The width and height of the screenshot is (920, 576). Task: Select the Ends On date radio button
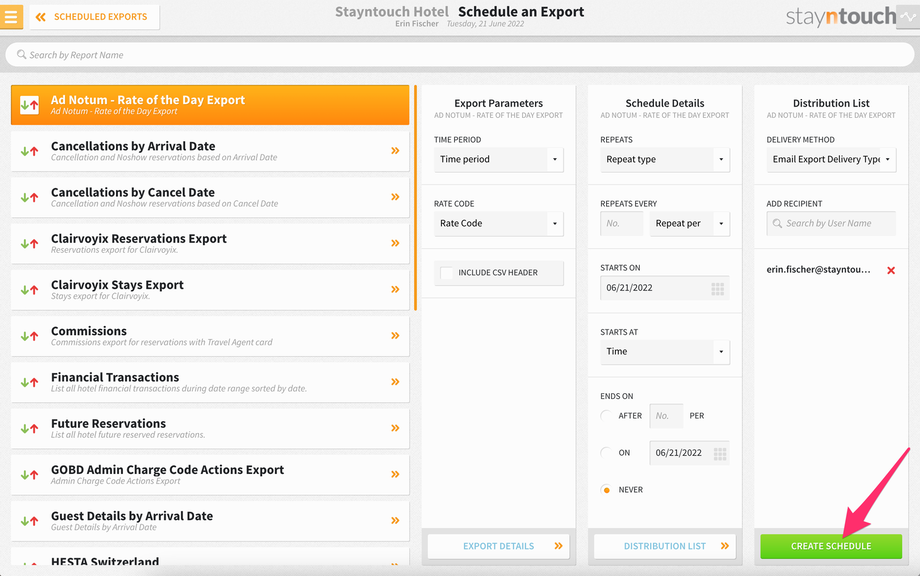click(606, 453)
